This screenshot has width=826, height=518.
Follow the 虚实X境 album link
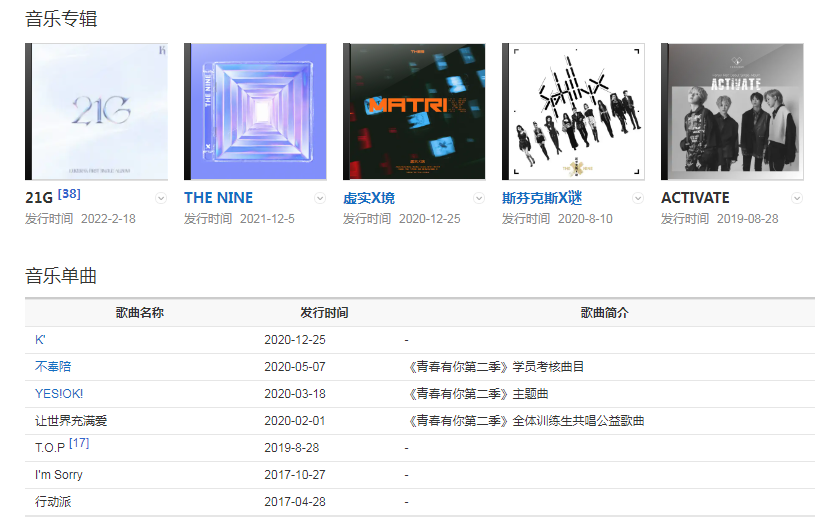[x=369, y=198]
